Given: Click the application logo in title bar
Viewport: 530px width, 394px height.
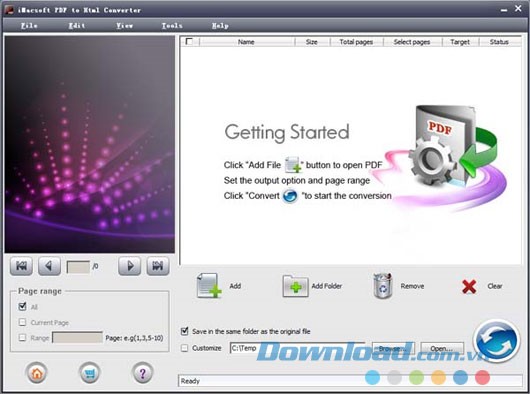Looking at the screenshot, I should [9, 10].
